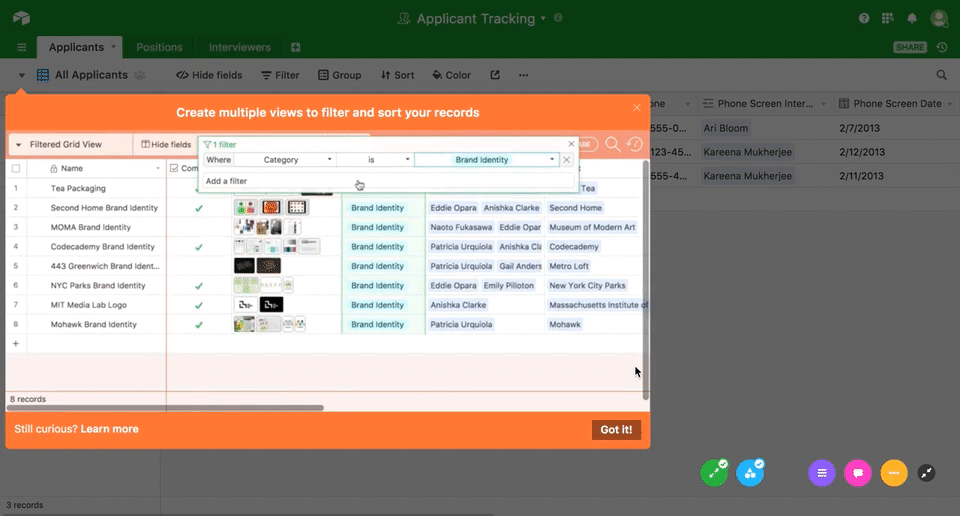Click the SHARE button

coord(910,47)
